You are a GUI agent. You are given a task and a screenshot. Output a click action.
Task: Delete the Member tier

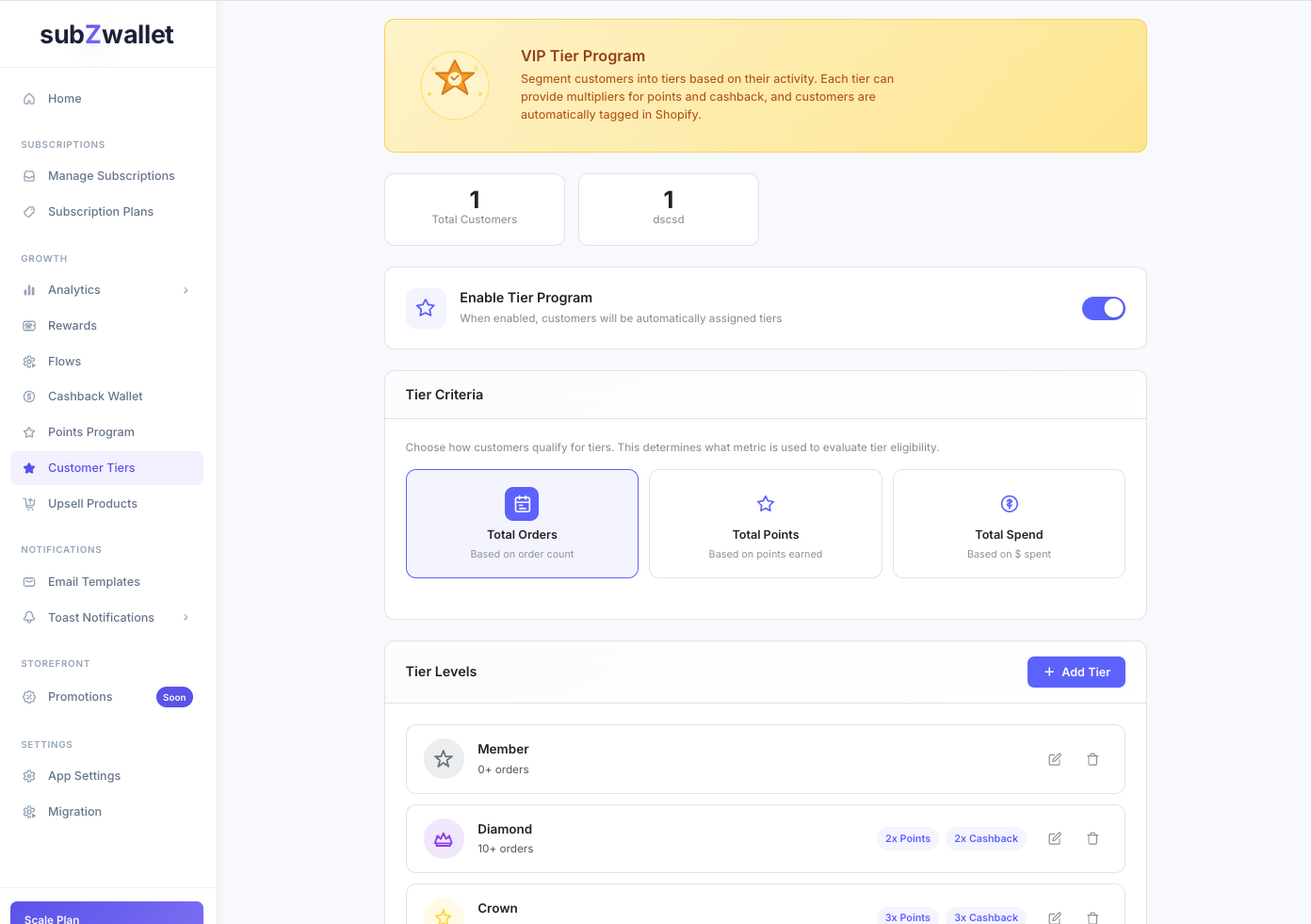[x=1092, y=759]
